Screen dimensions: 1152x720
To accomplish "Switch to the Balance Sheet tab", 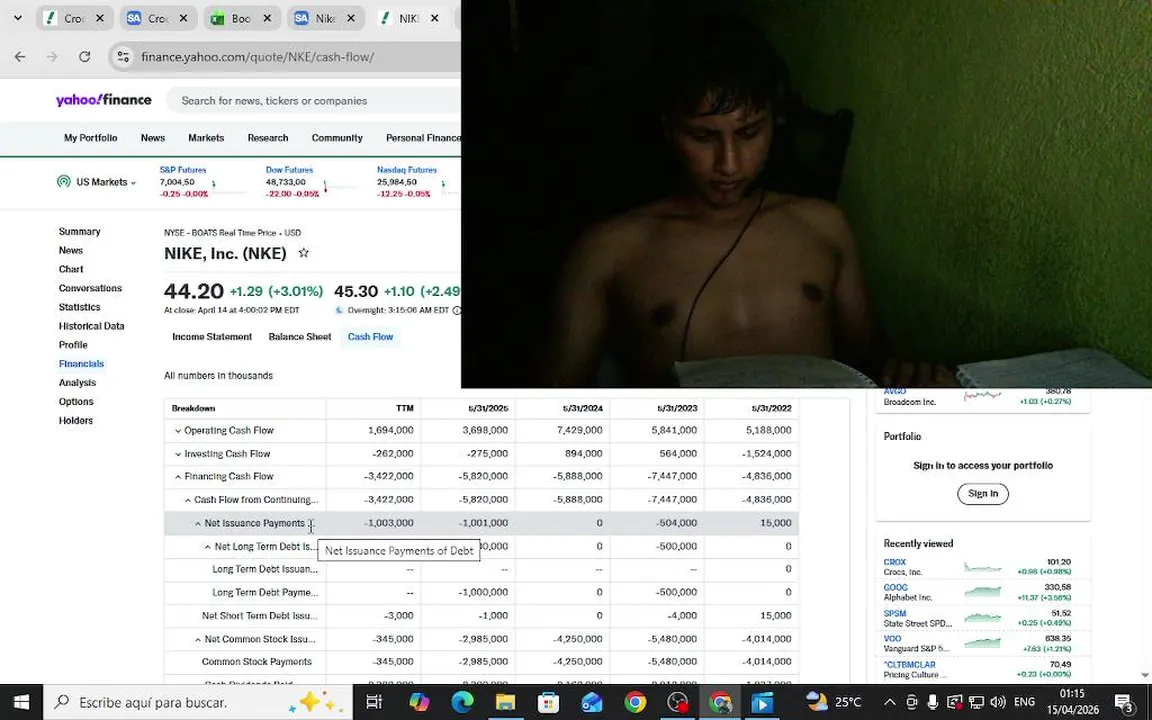I will 300,336.
